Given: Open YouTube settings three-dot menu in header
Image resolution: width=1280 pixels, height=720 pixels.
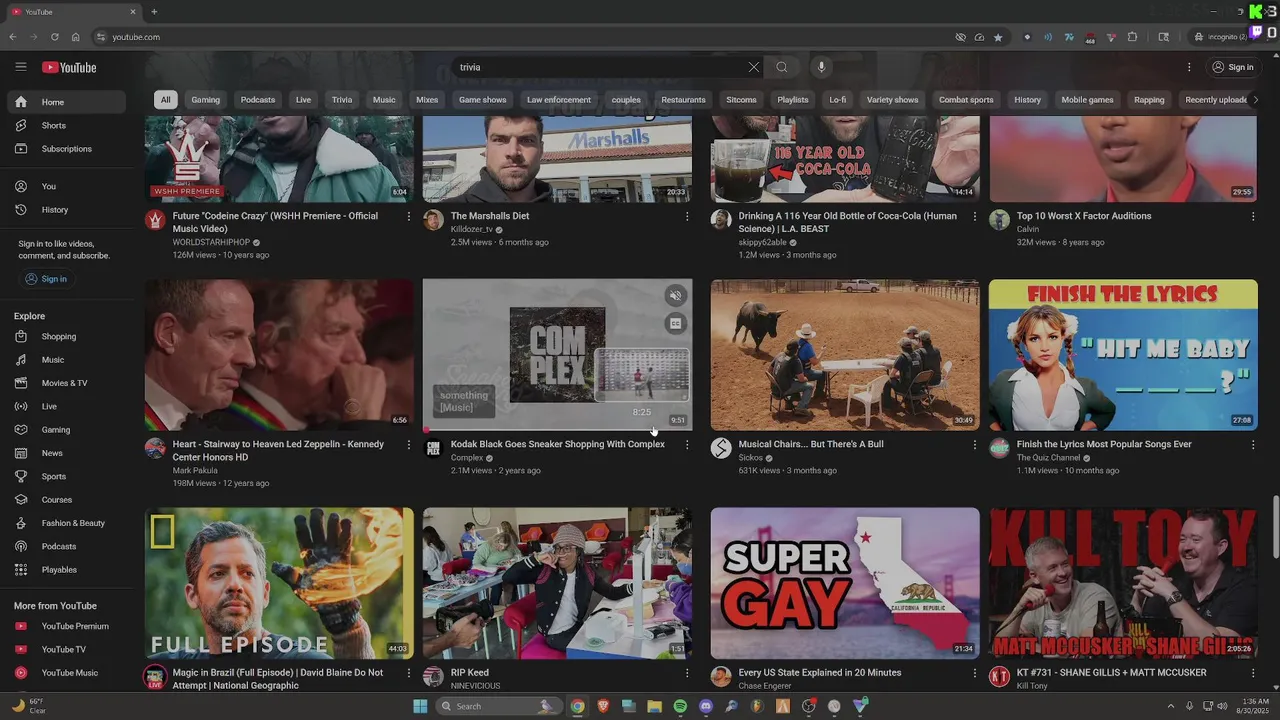Looking at the screenshot, I should pos(1189,67).
